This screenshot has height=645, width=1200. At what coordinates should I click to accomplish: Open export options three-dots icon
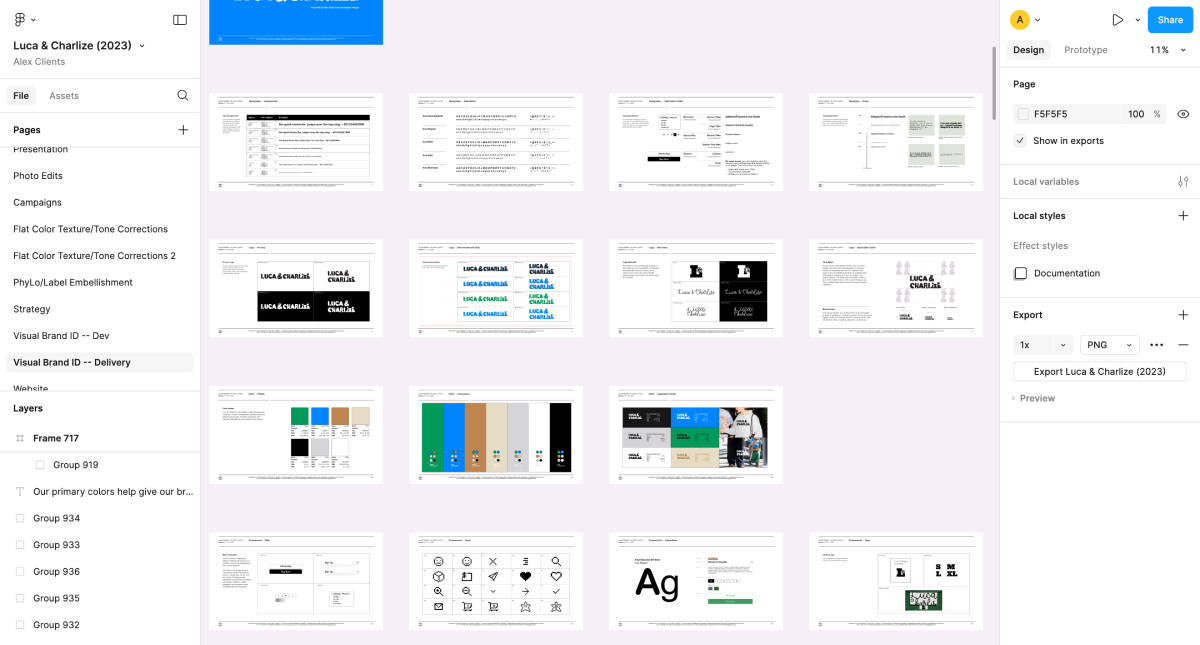[x=1157, y=345]
